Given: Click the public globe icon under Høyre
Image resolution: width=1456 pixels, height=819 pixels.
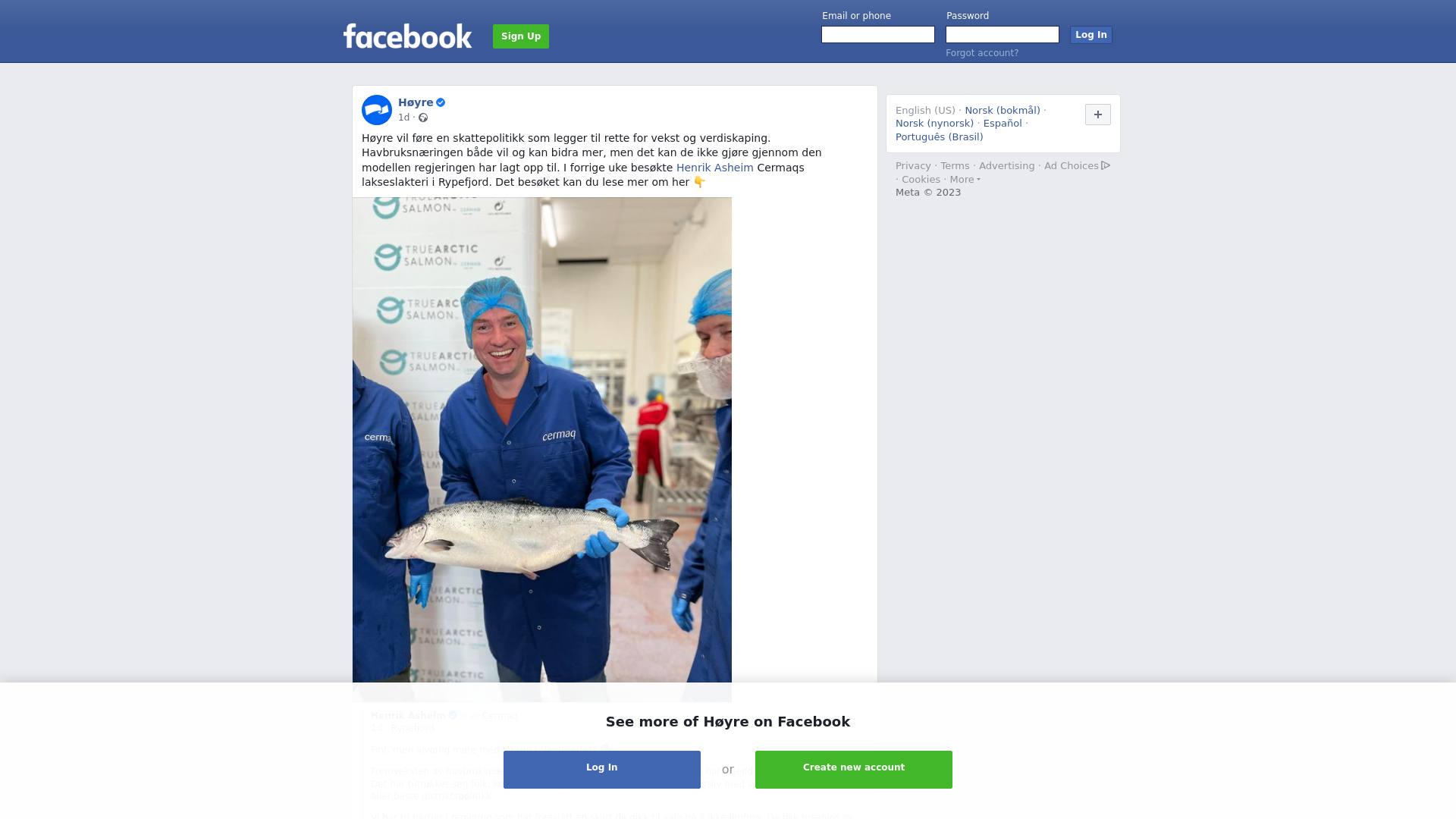Looking at the screenshot, I should click(x=423, y=118).
